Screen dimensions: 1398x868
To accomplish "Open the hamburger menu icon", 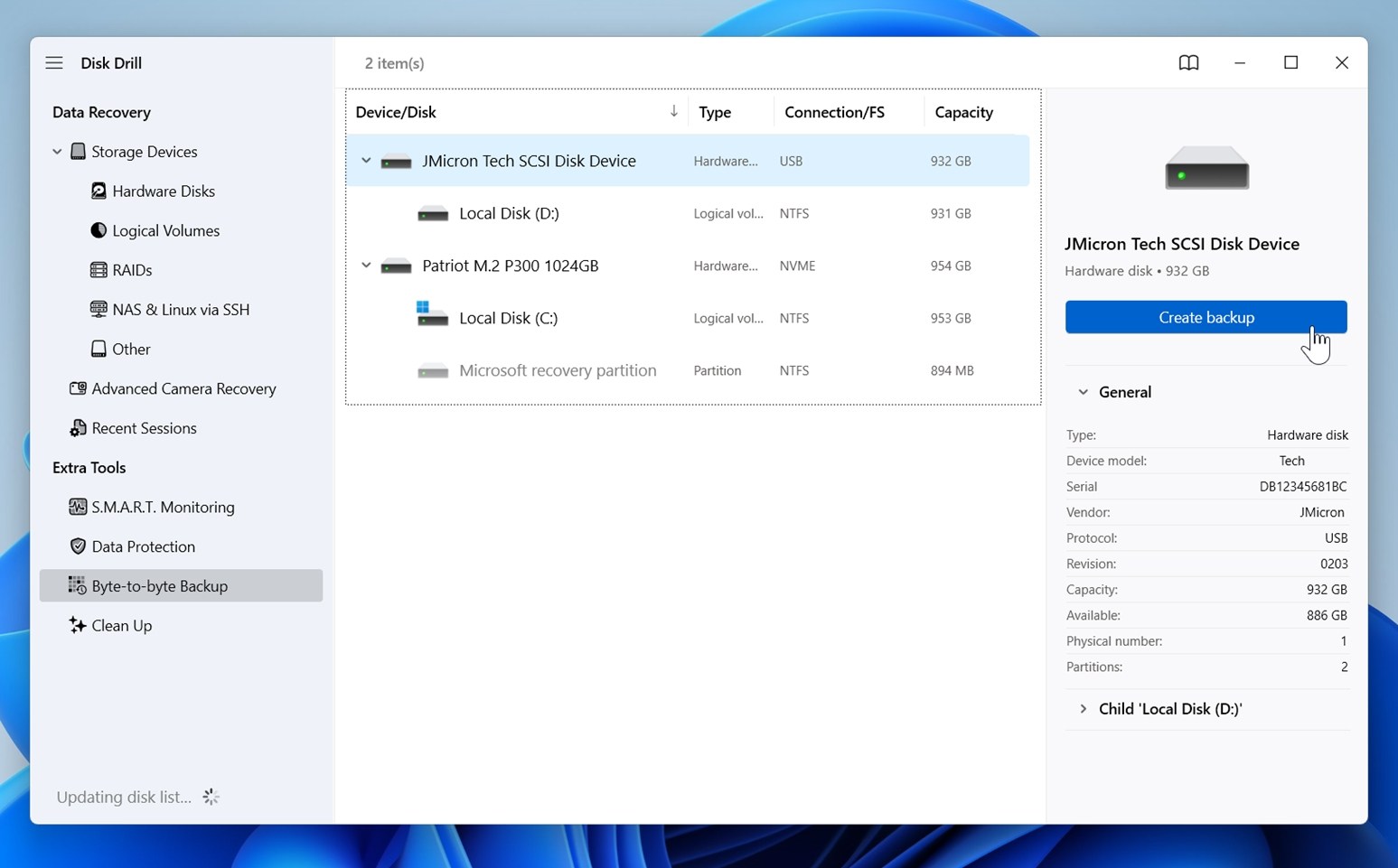I will 54,63.
